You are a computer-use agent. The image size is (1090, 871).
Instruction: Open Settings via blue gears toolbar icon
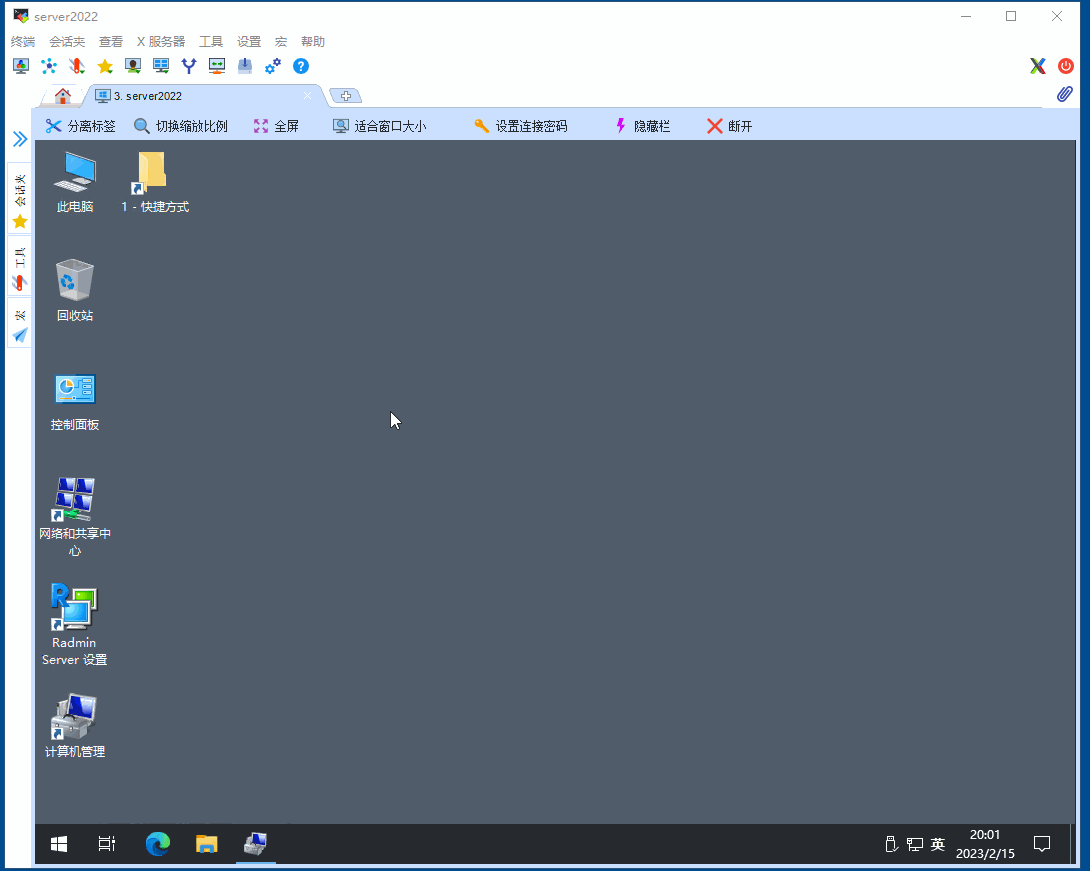(x=272, y=66)
